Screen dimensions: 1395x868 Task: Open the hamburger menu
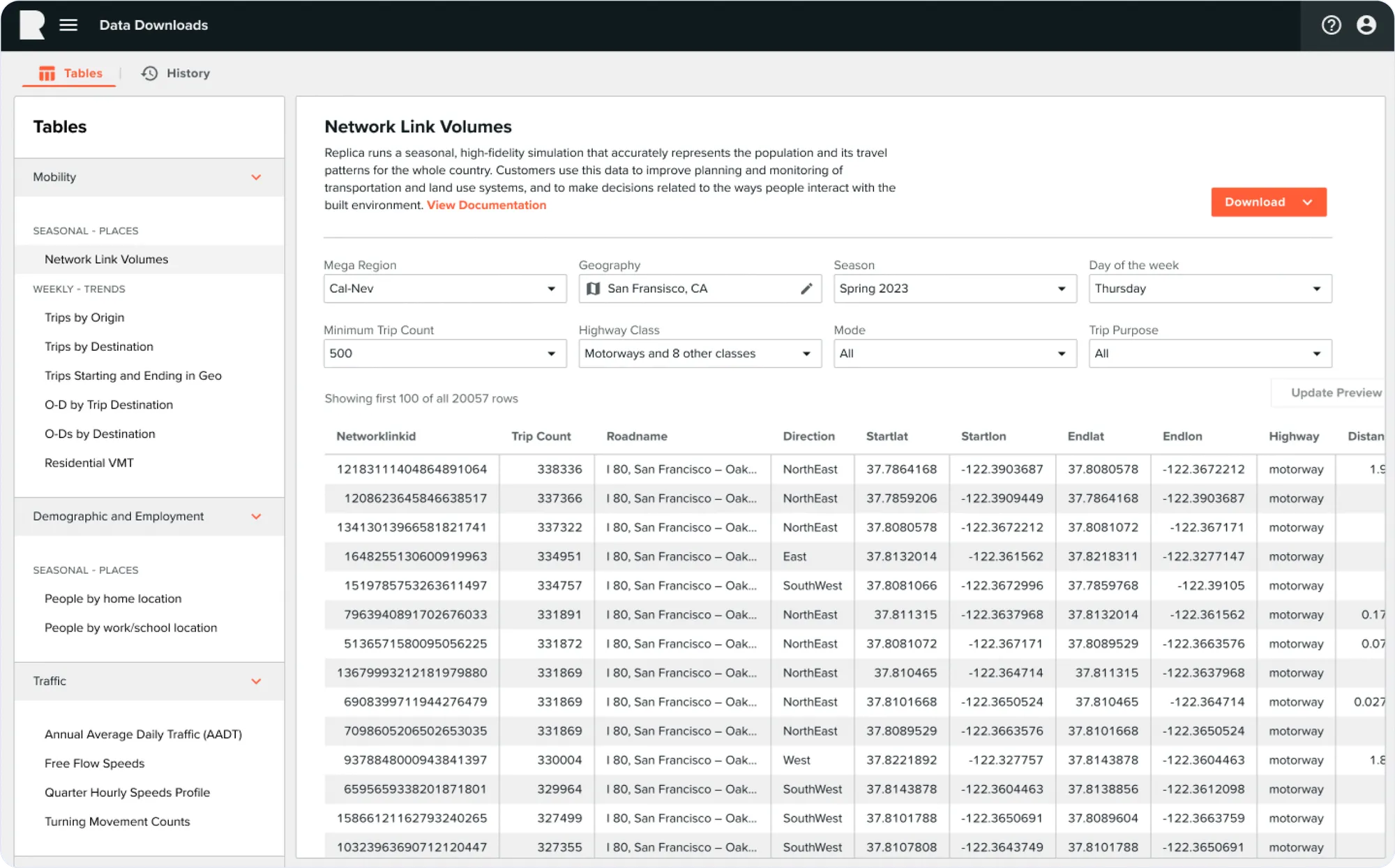pyautogui.click(x=68, y=25)
